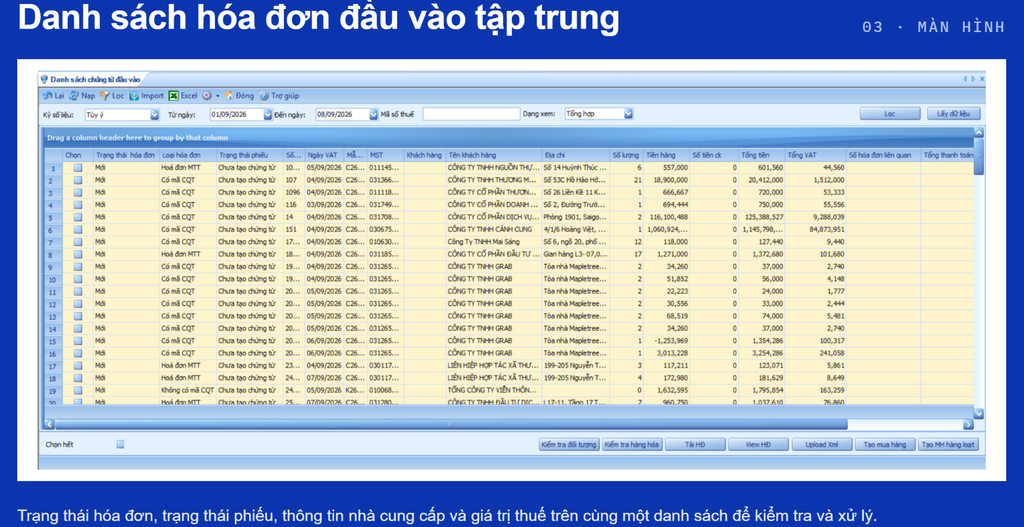
Task: Click the Đóng house icon
Action: (229, 96)
